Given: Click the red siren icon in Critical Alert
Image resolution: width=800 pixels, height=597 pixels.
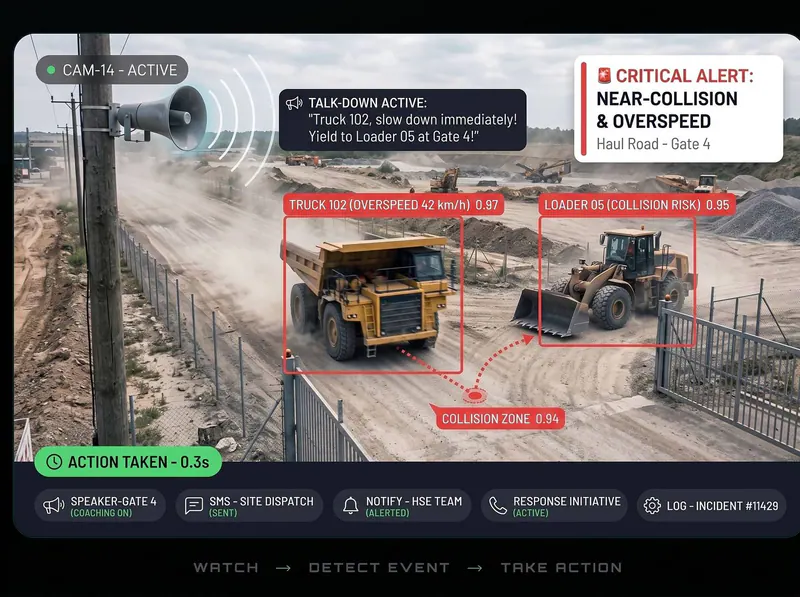Looking at the screenshot, I should coord(604,76).
